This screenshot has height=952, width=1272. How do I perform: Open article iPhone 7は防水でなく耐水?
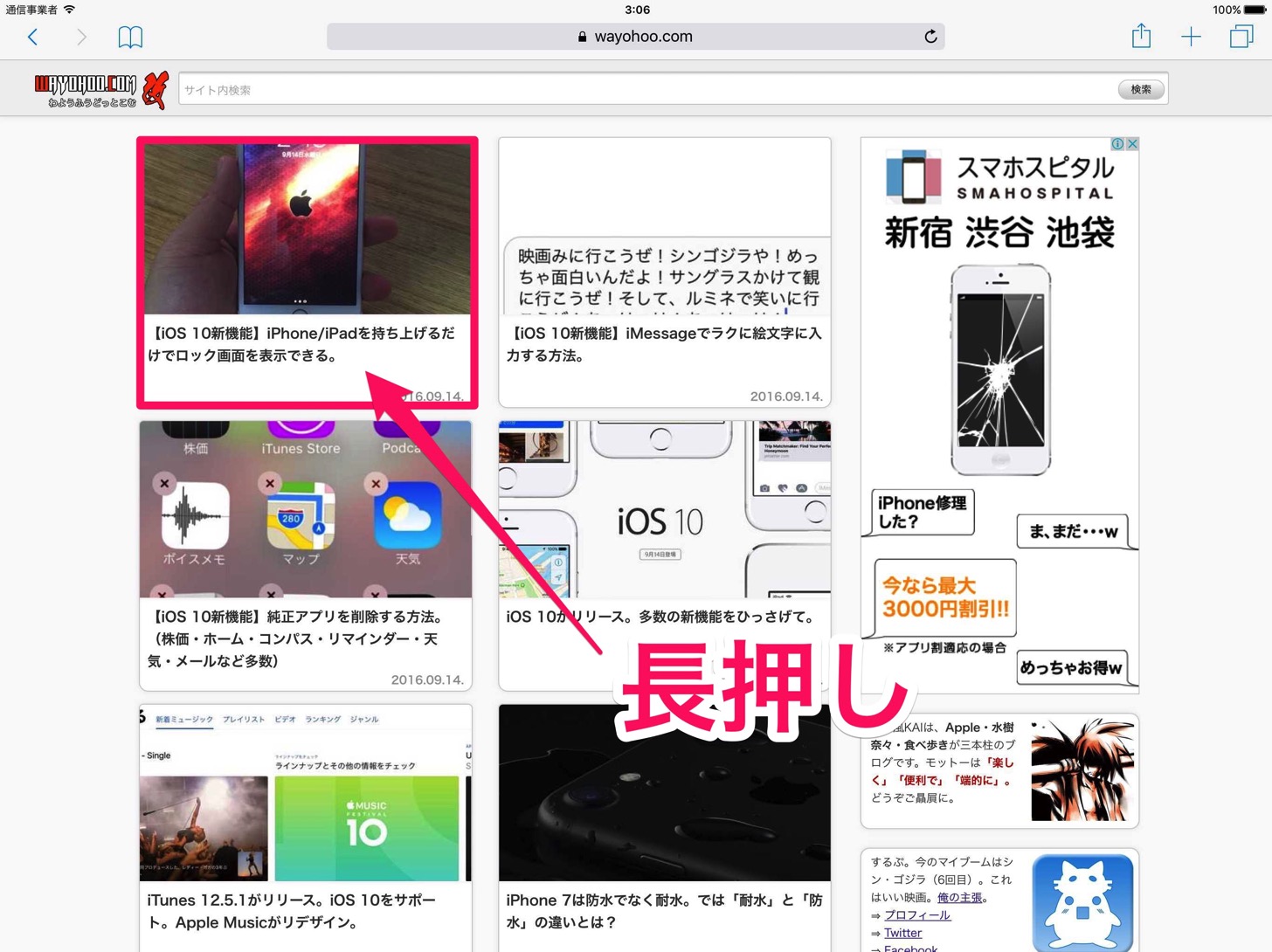point(664,911)
